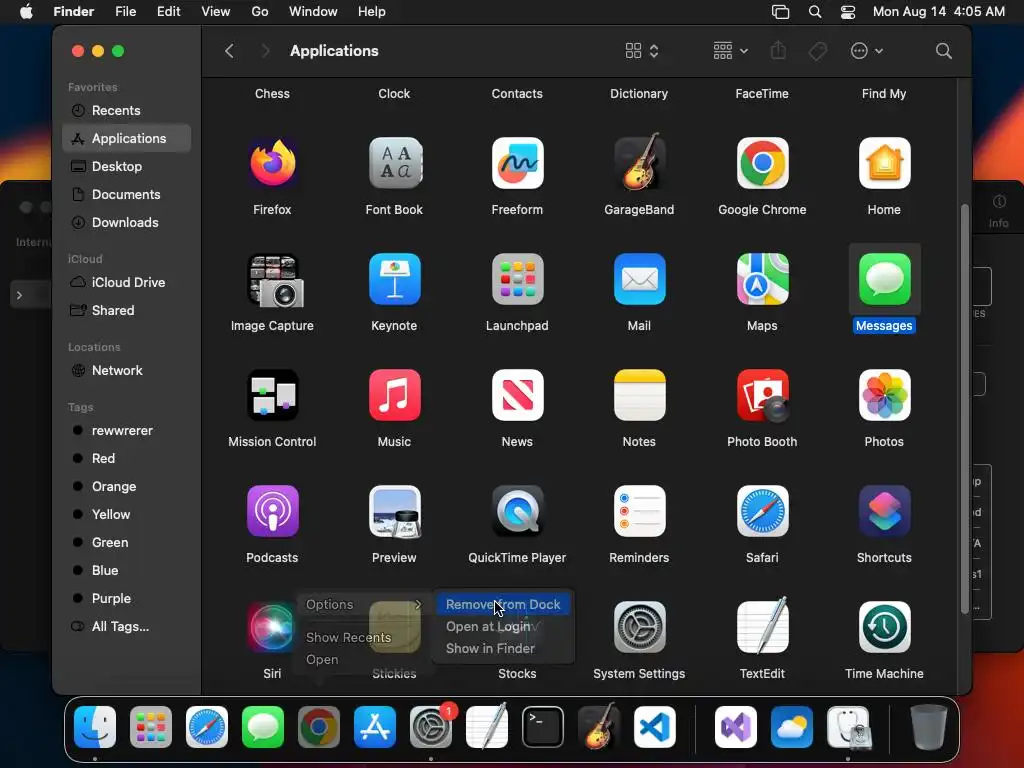Open Spotlight search in menu bar
The width and height of the screenshot is (1024, 768).
[x=814, y=12]
